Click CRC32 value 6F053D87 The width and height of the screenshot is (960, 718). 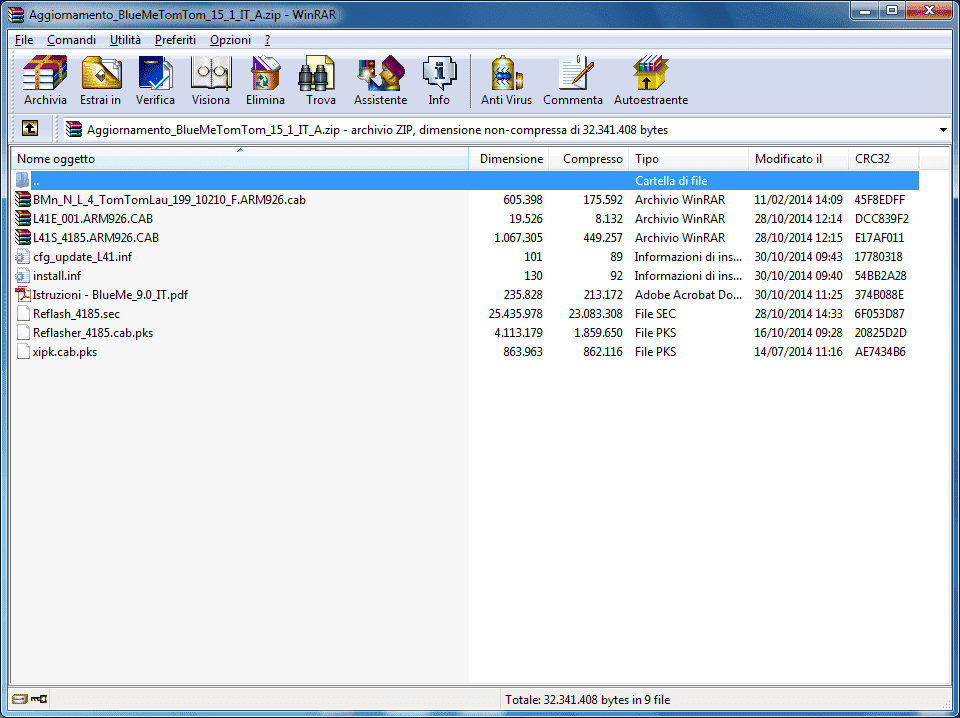point(880,313)
